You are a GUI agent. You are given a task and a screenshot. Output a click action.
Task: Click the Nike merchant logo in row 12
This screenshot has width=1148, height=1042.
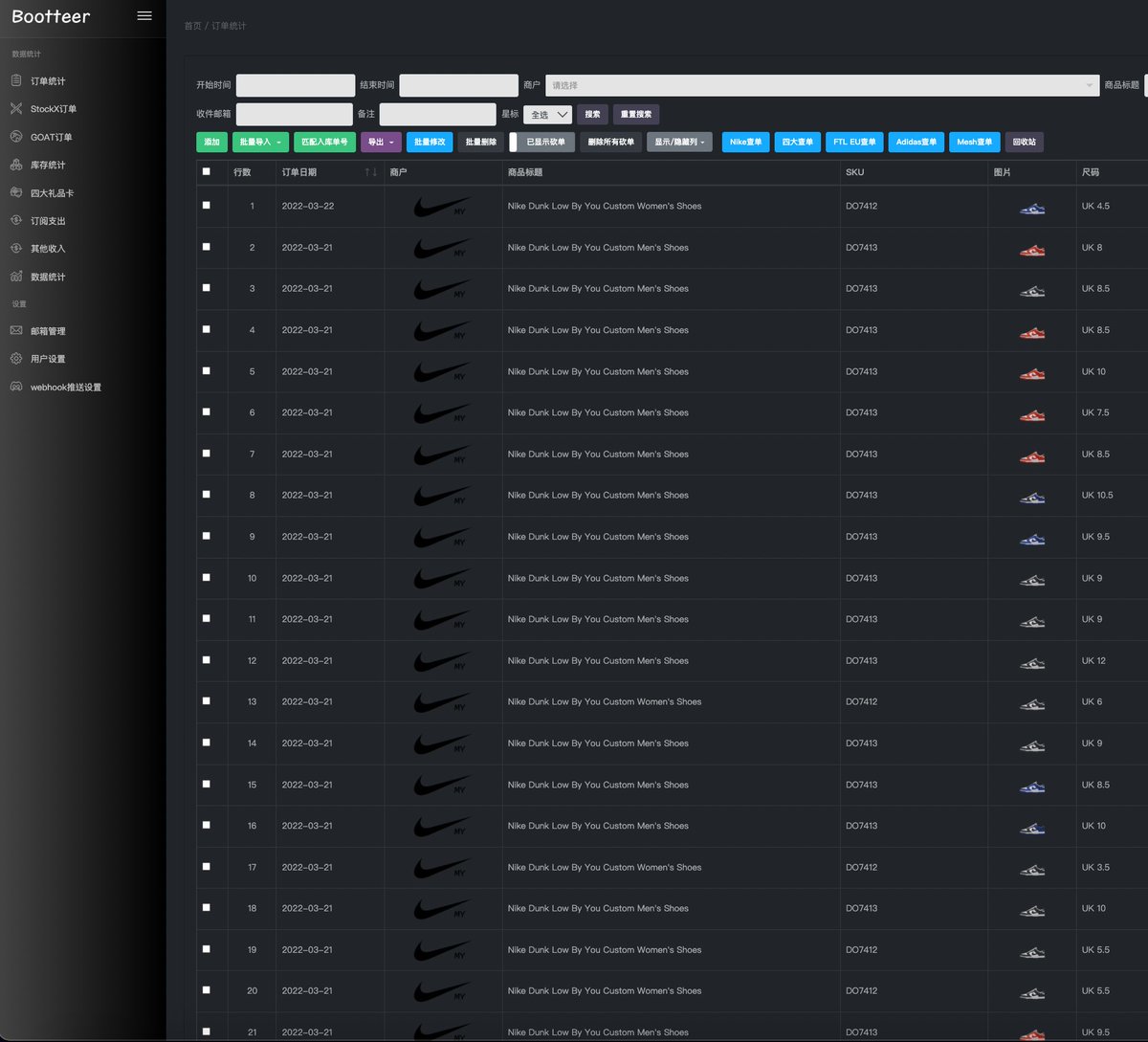click(442, 660)
